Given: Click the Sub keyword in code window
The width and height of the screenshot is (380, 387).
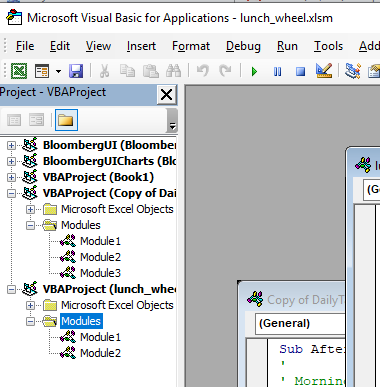Looking at the screenshot, I should (x=291, y=349).
